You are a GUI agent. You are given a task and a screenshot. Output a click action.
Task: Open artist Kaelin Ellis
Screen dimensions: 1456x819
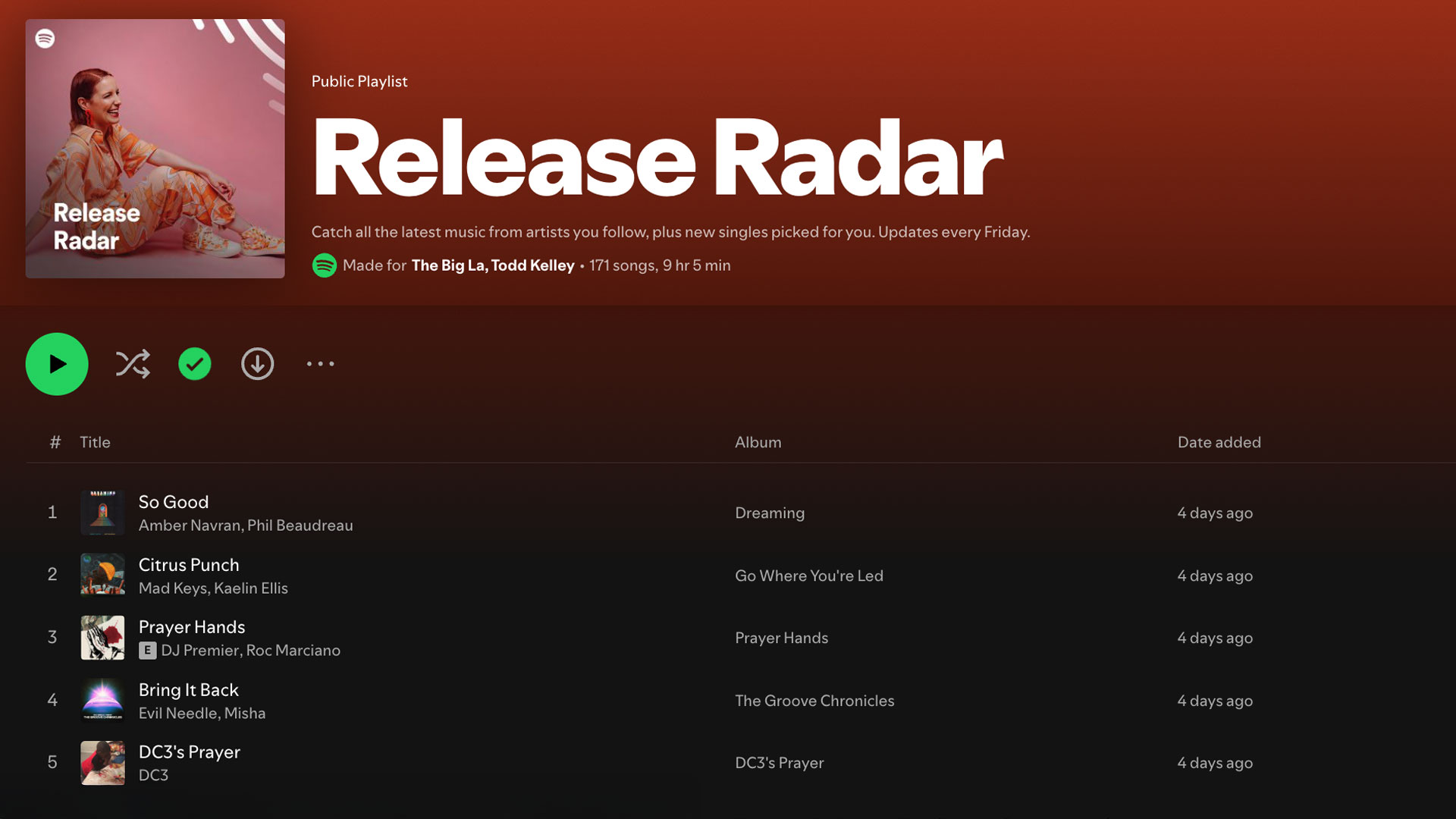(251, 588)
